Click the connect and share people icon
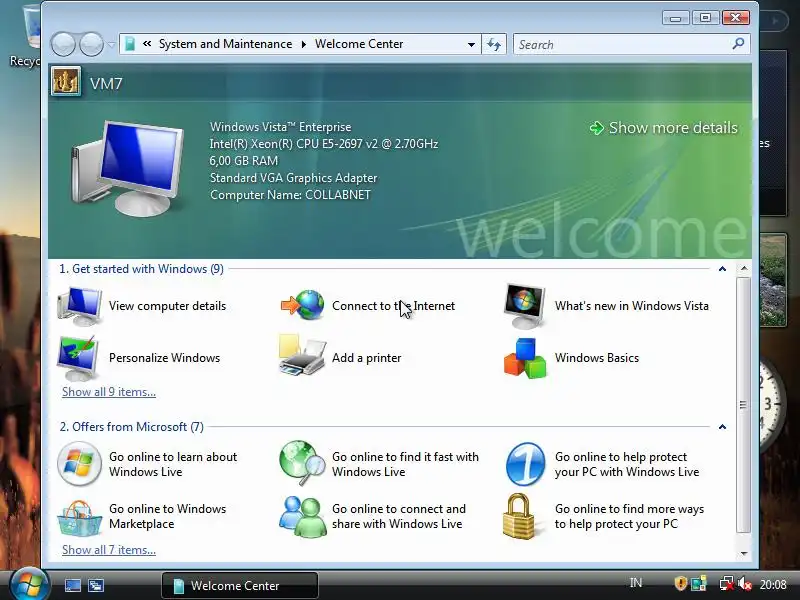The image size is (800, 600). [302, 516]
